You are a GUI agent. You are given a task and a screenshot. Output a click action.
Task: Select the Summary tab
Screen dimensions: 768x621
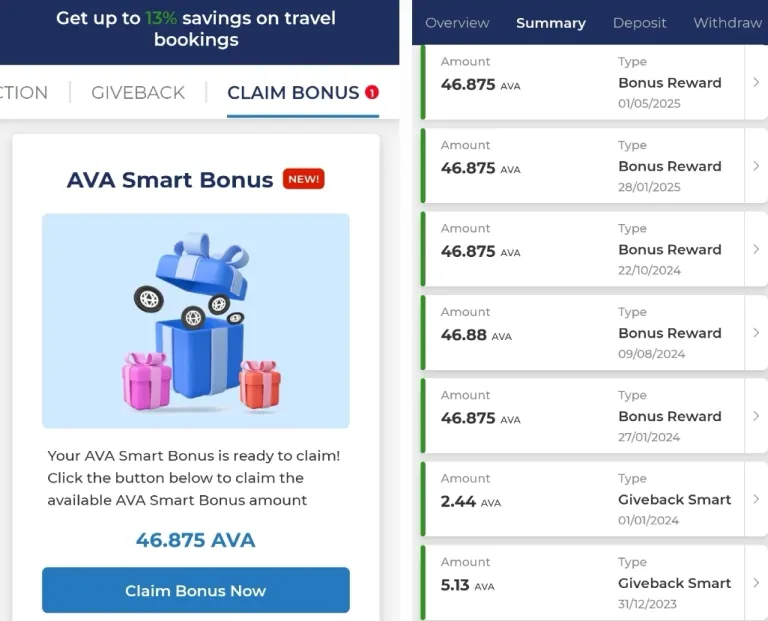point(551,23)
